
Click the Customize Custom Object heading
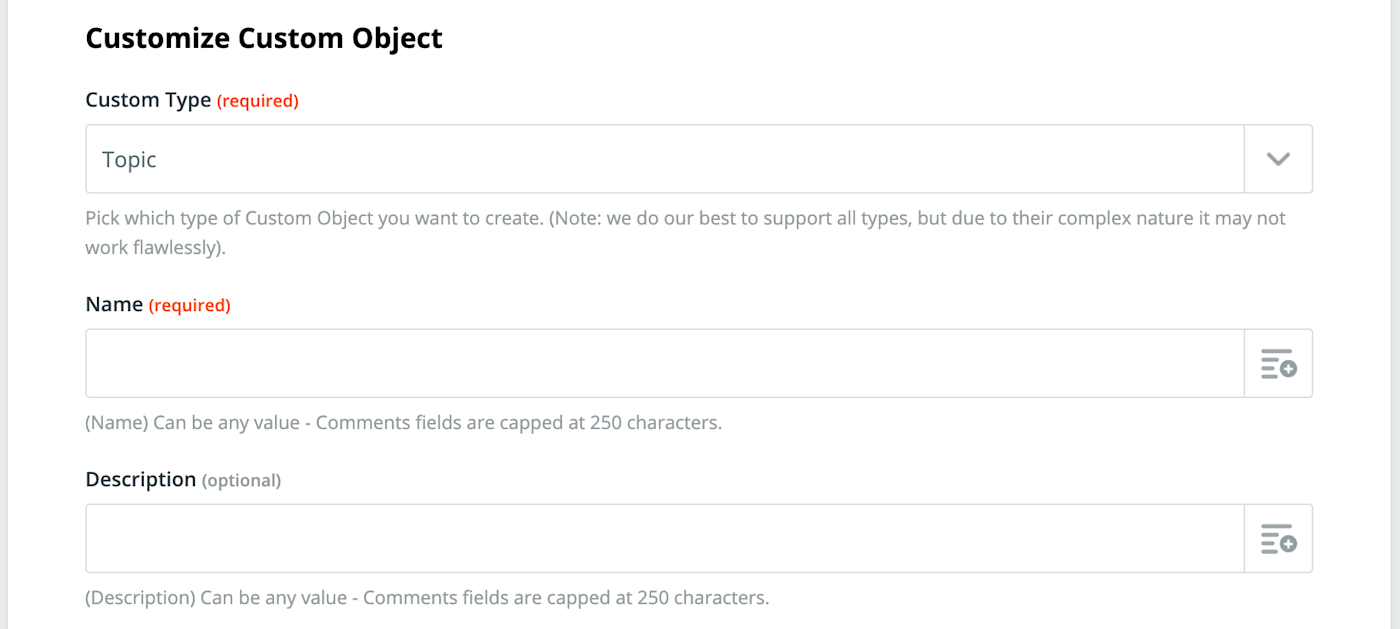264,38
